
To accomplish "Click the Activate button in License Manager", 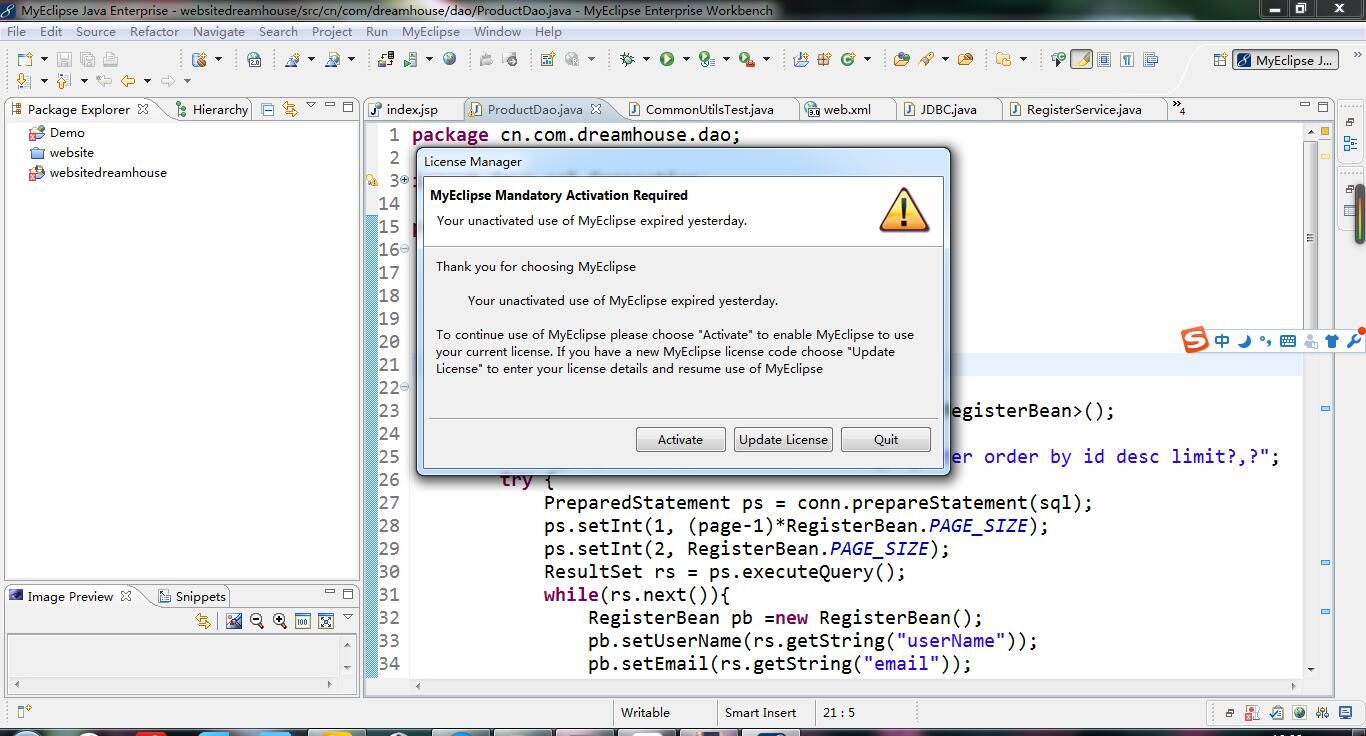I will pos(680,440).
